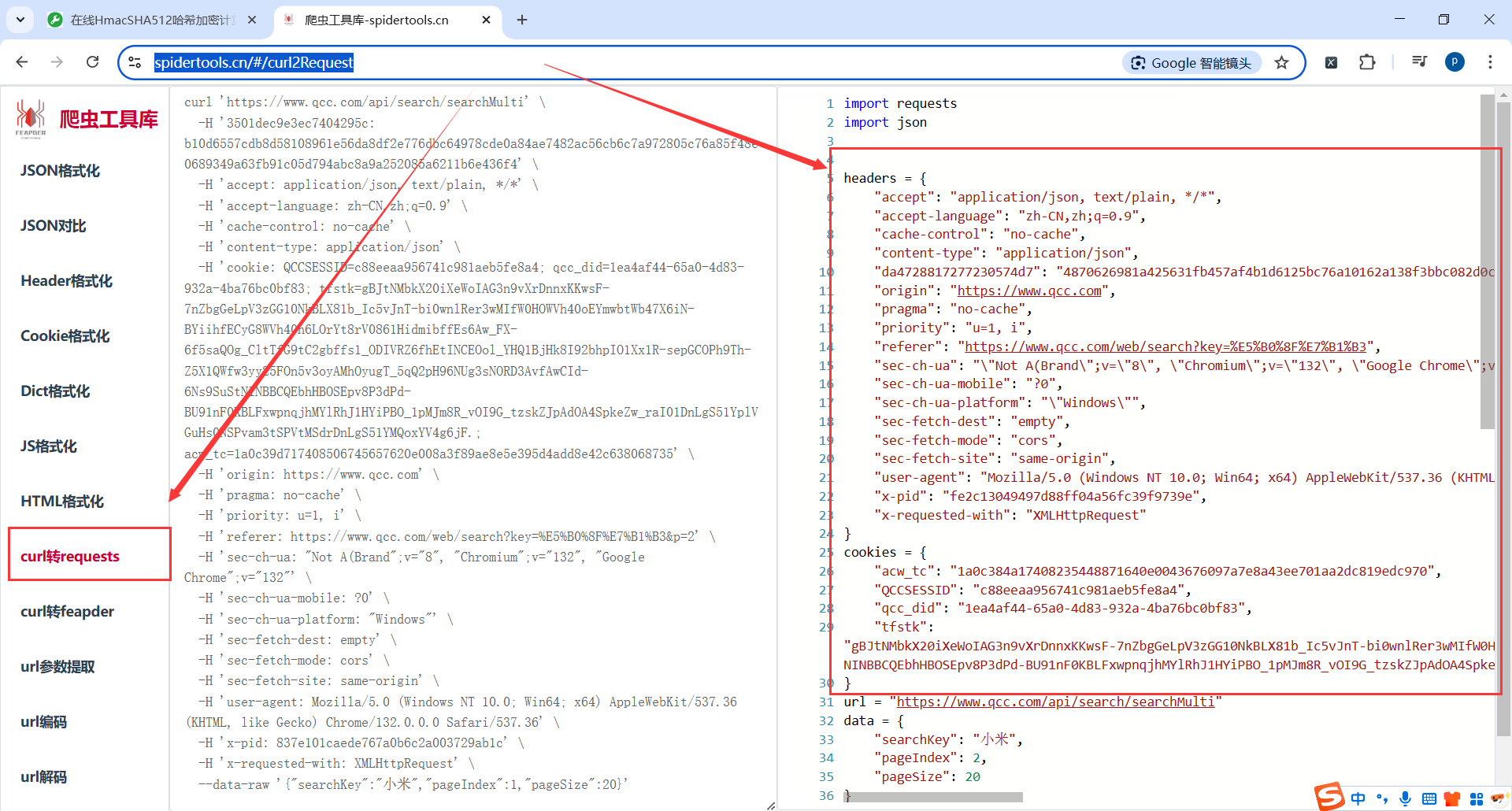This screenshot has height=811, width=1512.
Task: Click the "import requests" code line
Action: tap(900, 103)
